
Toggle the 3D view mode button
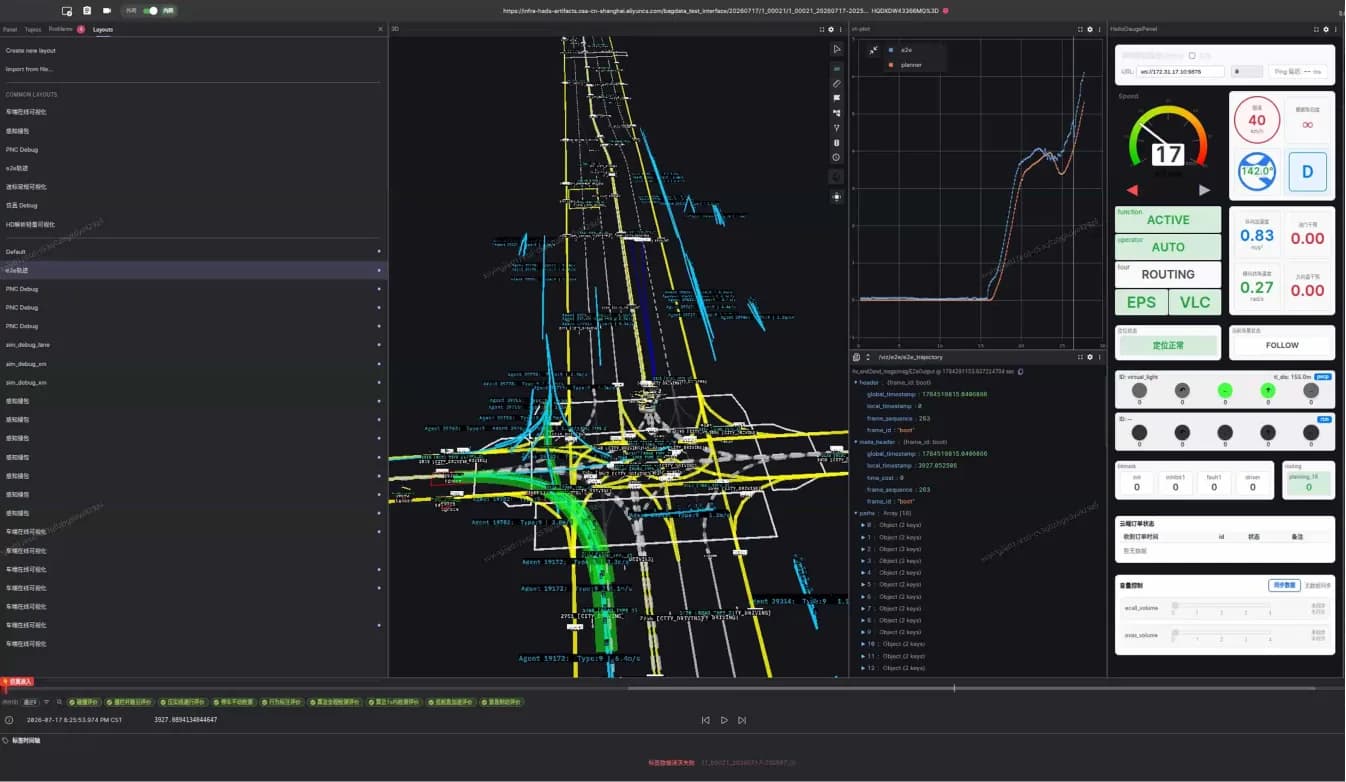pyautogui.click(x=837, y=69)
